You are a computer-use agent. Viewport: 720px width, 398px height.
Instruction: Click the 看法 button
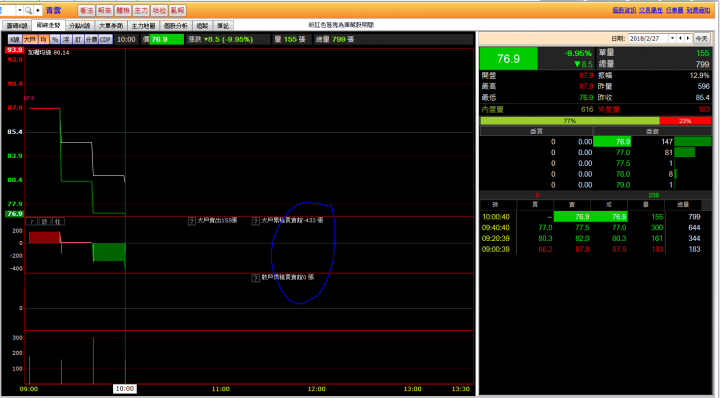(x=86, y=10)
